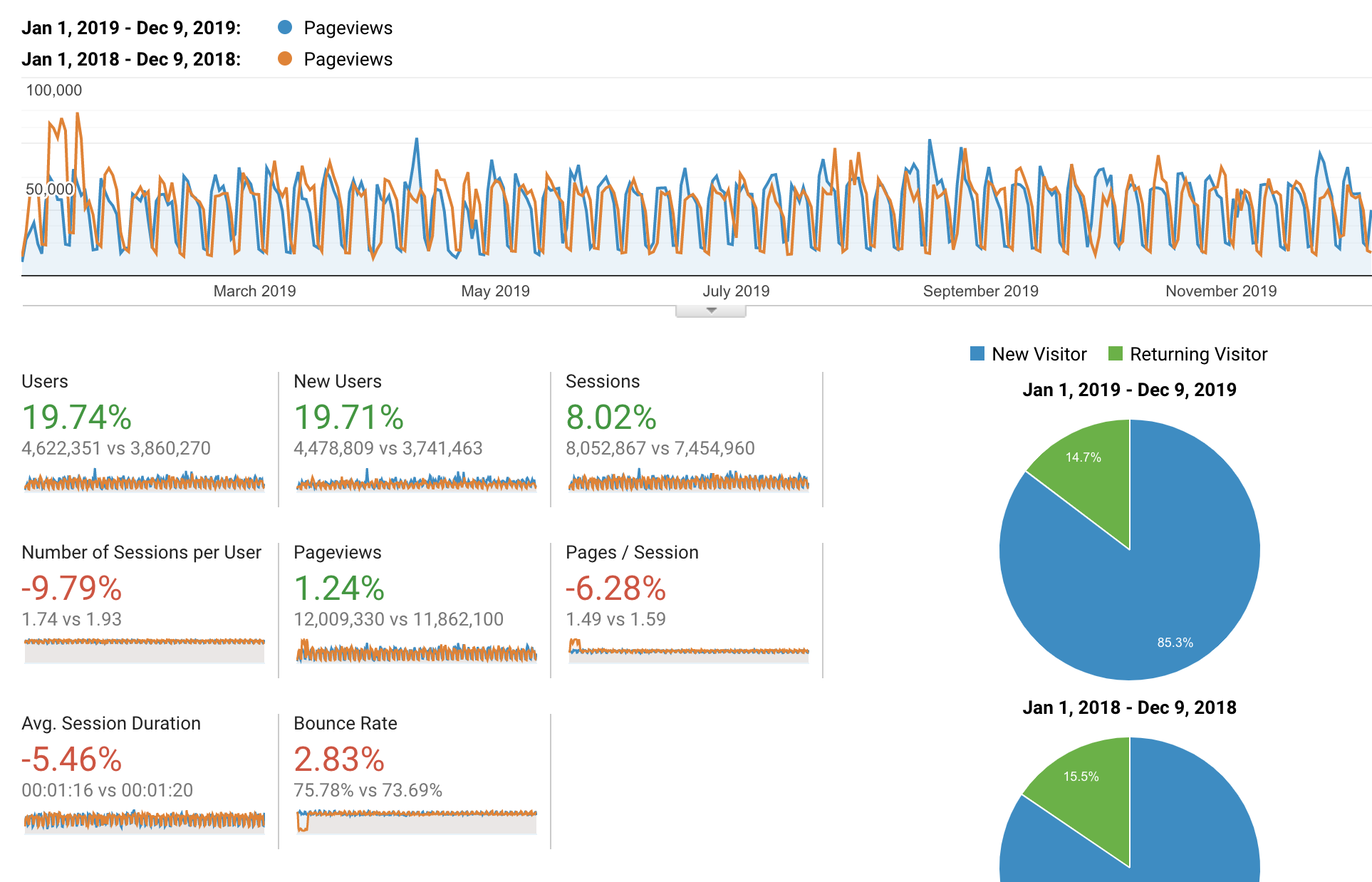Click the Pages / Session sparkline
Image resolution: width=1372 pixels, height=882 pixels.
[x=688, y=650]
